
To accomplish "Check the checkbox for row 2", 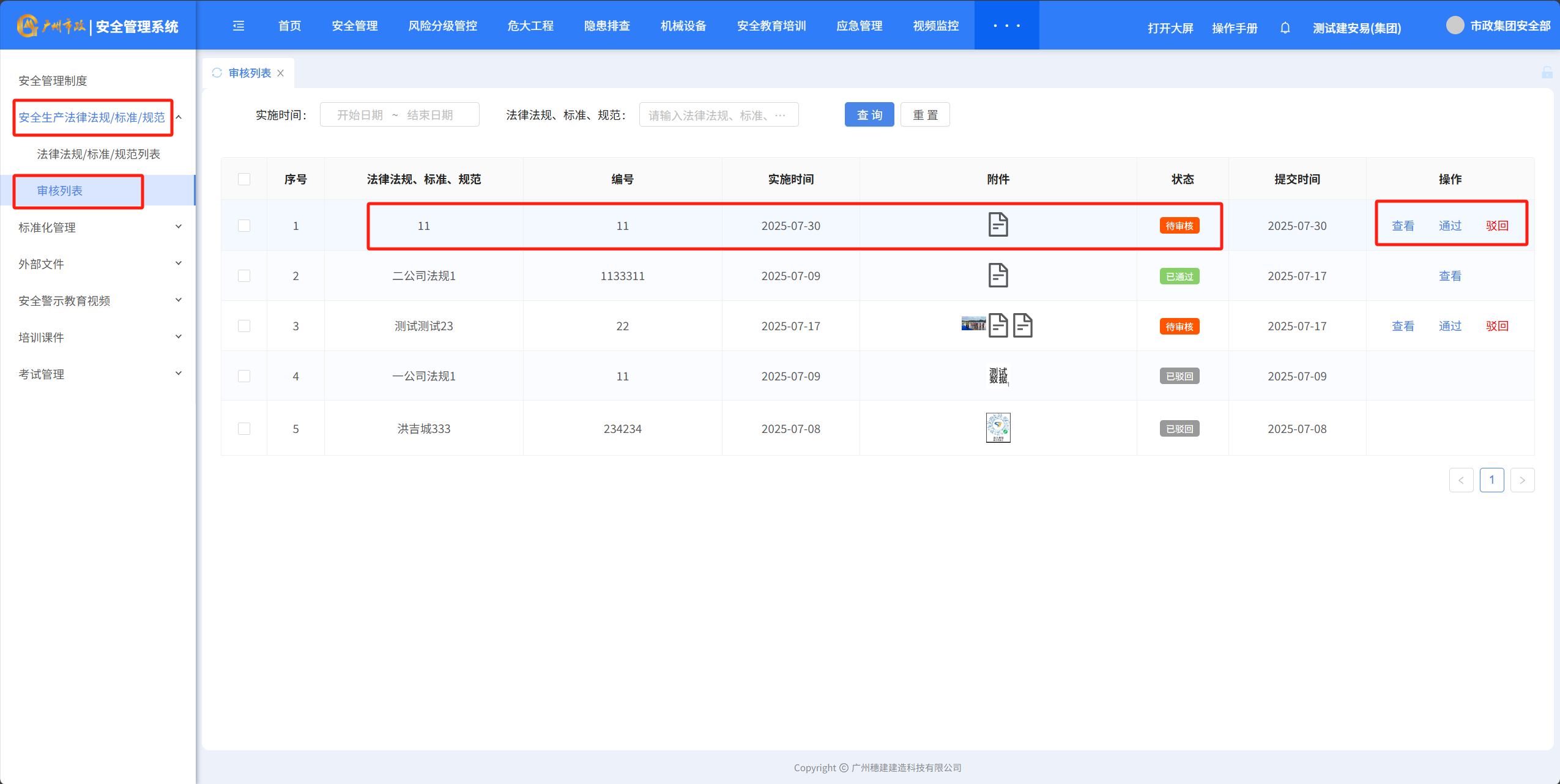I will click(244, 276).
